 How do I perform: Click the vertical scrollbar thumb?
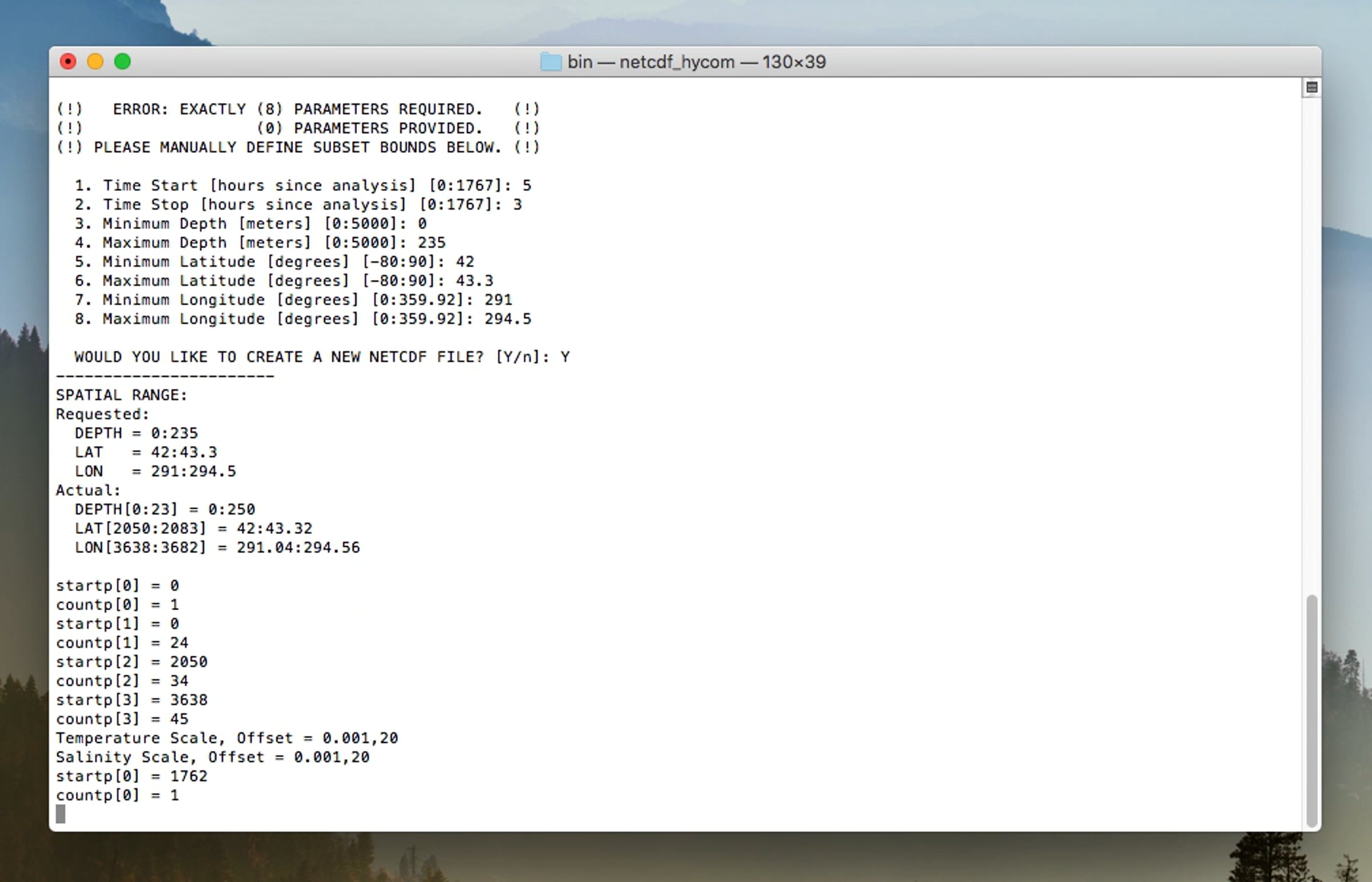[x=1311, y=710]
